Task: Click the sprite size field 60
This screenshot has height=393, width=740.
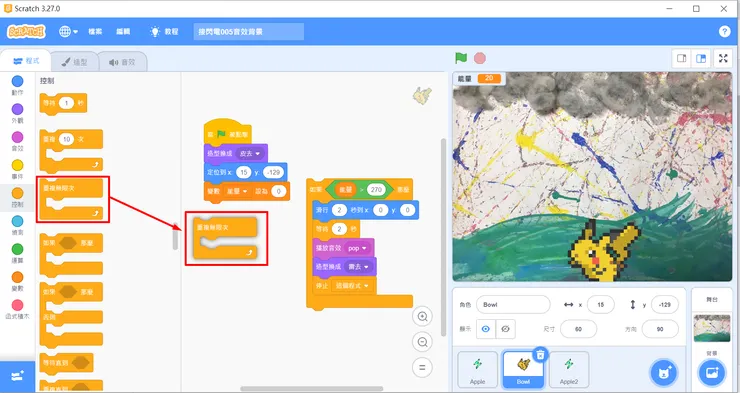Action: pos(578,329)
